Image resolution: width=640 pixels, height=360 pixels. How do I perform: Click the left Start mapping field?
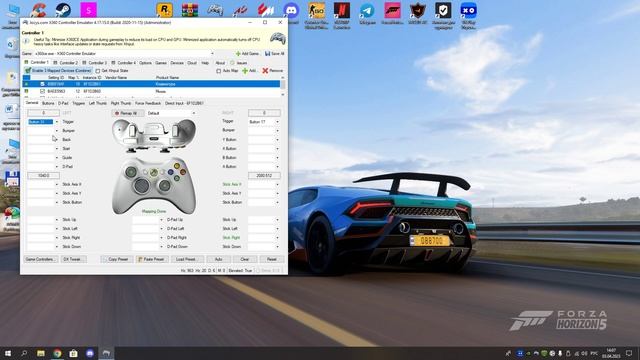44,149
